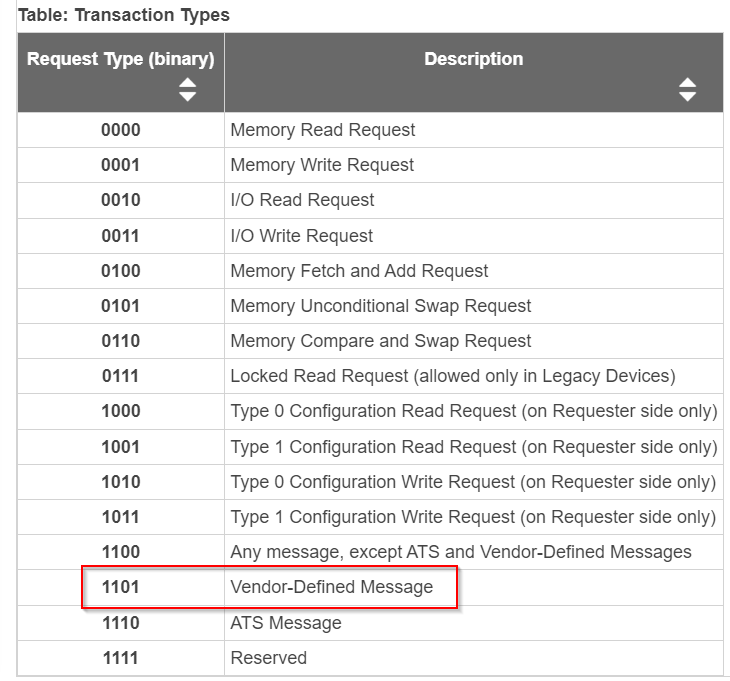
Task: Click 'Memory Compare and Swap Request' row
Action: [x=381, y=341]
